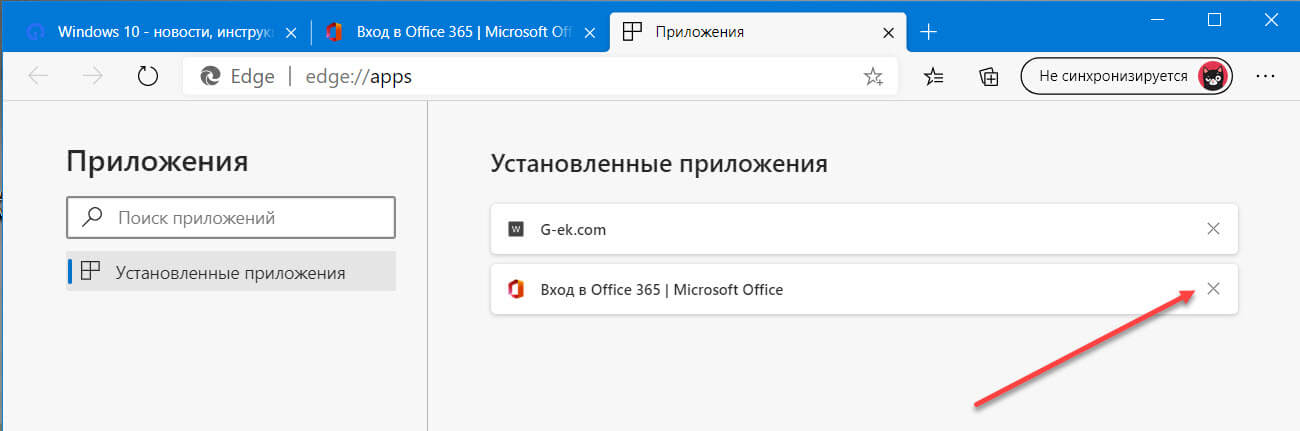Select Установленные приложения in the sidebar
The height and width of the screenshot is (431, 1300).
231,271
